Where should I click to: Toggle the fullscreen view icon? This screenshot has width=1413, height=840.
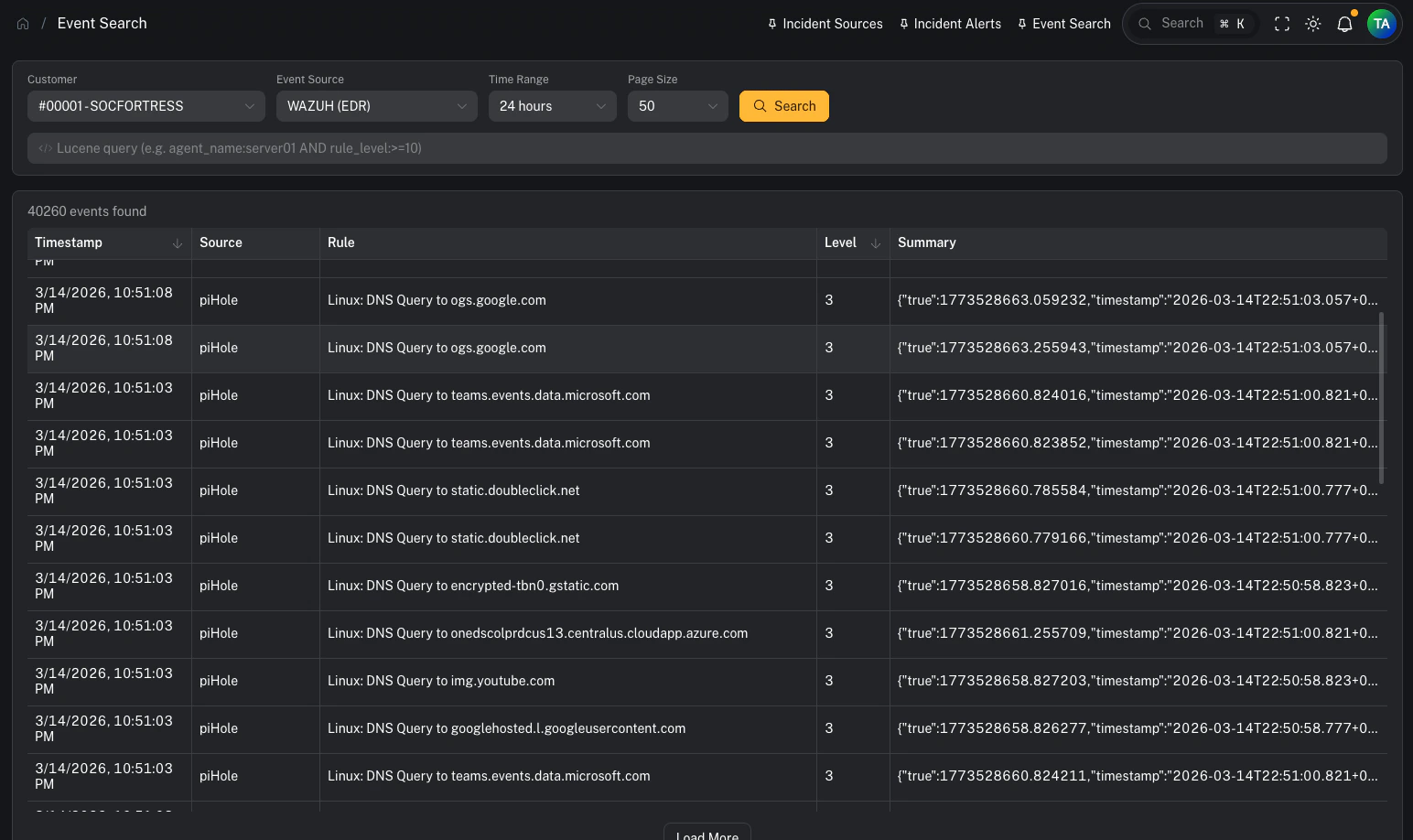1282,24
